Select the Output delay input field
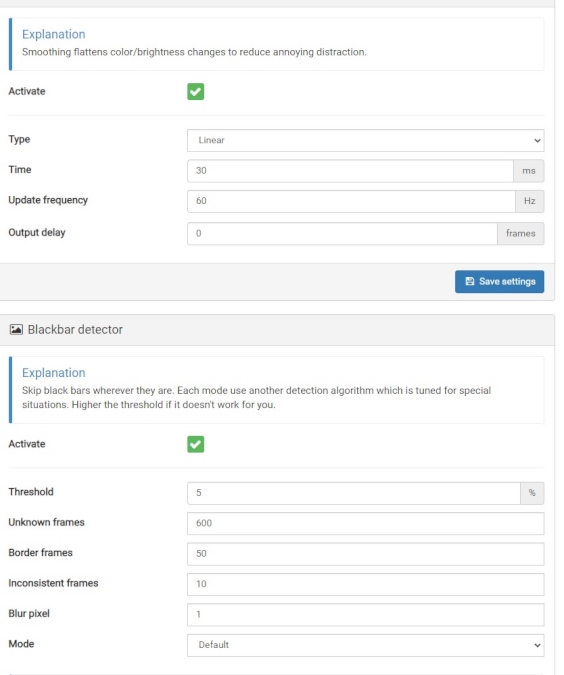The width and height of the screenshot is (564, 675). click(x=342, y=234)
